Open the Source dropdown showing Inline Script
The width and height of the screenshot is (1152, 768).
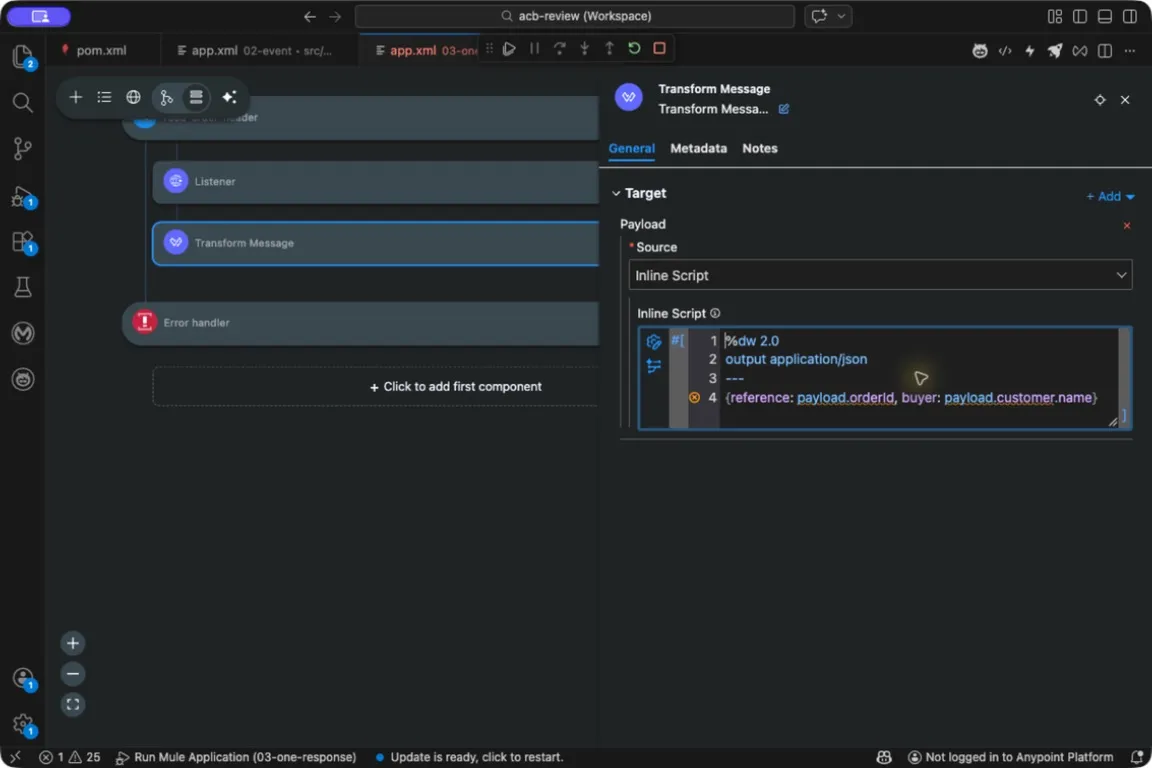click(880, 275)
